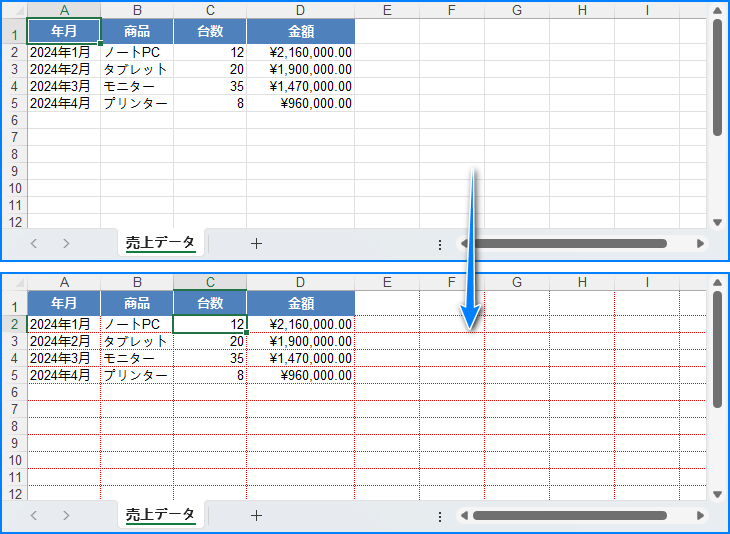Open the 売上データ sheet tab in bottom window

tap(160, 514)
